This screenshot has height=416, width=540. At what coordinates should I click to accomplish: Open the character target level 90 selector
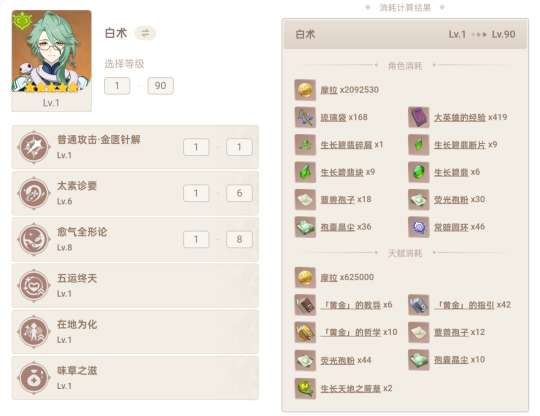click(160, 86)
